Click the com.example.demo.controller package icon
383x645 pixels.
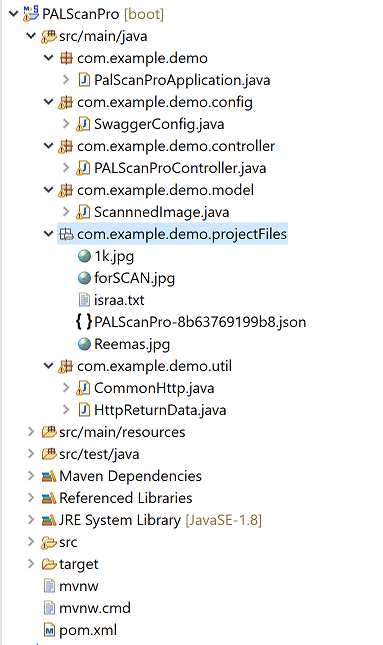click(65, 146)
